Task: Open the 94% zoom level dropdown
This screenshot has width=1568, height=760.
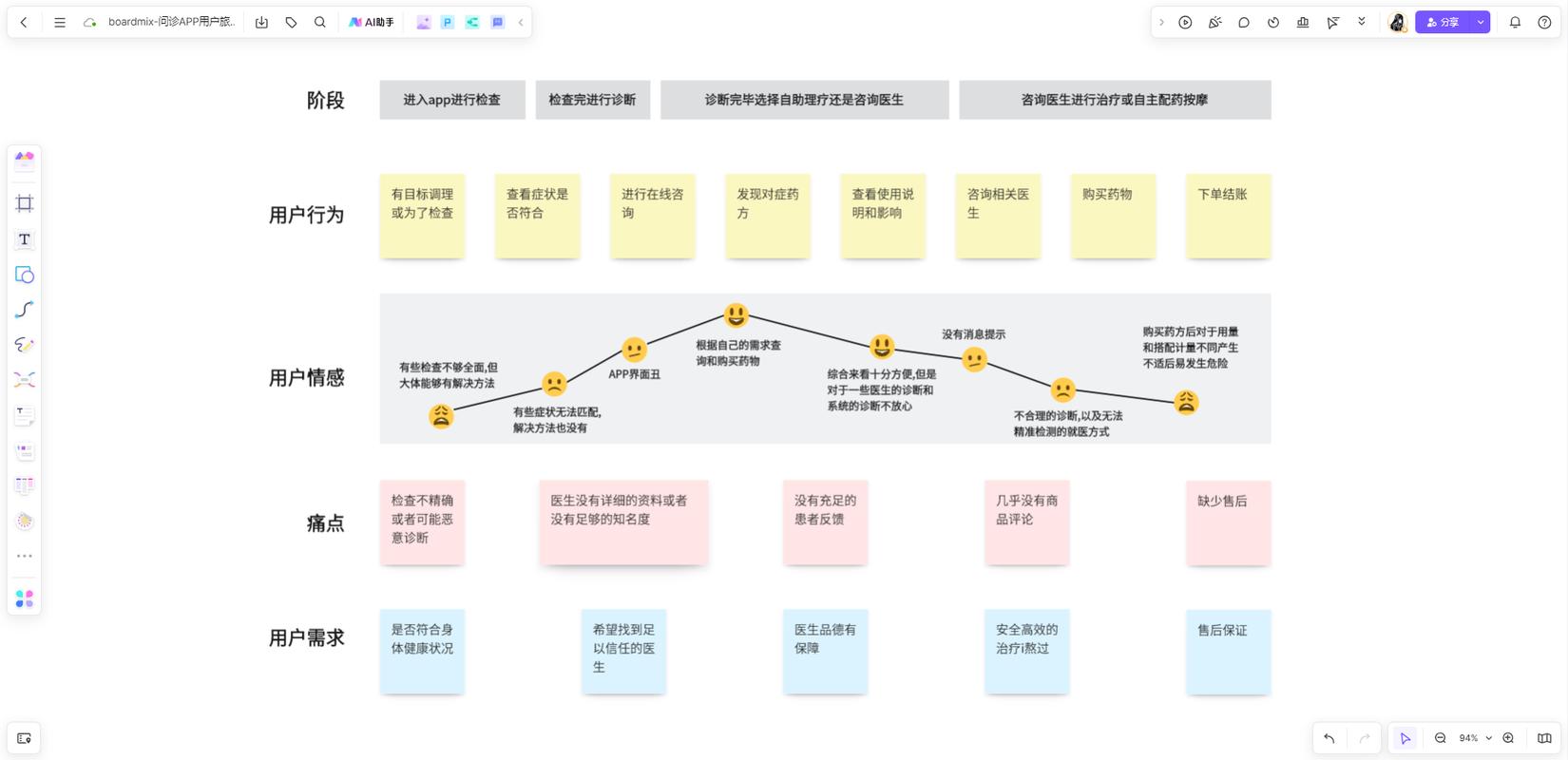Action: click(1475, 738)
